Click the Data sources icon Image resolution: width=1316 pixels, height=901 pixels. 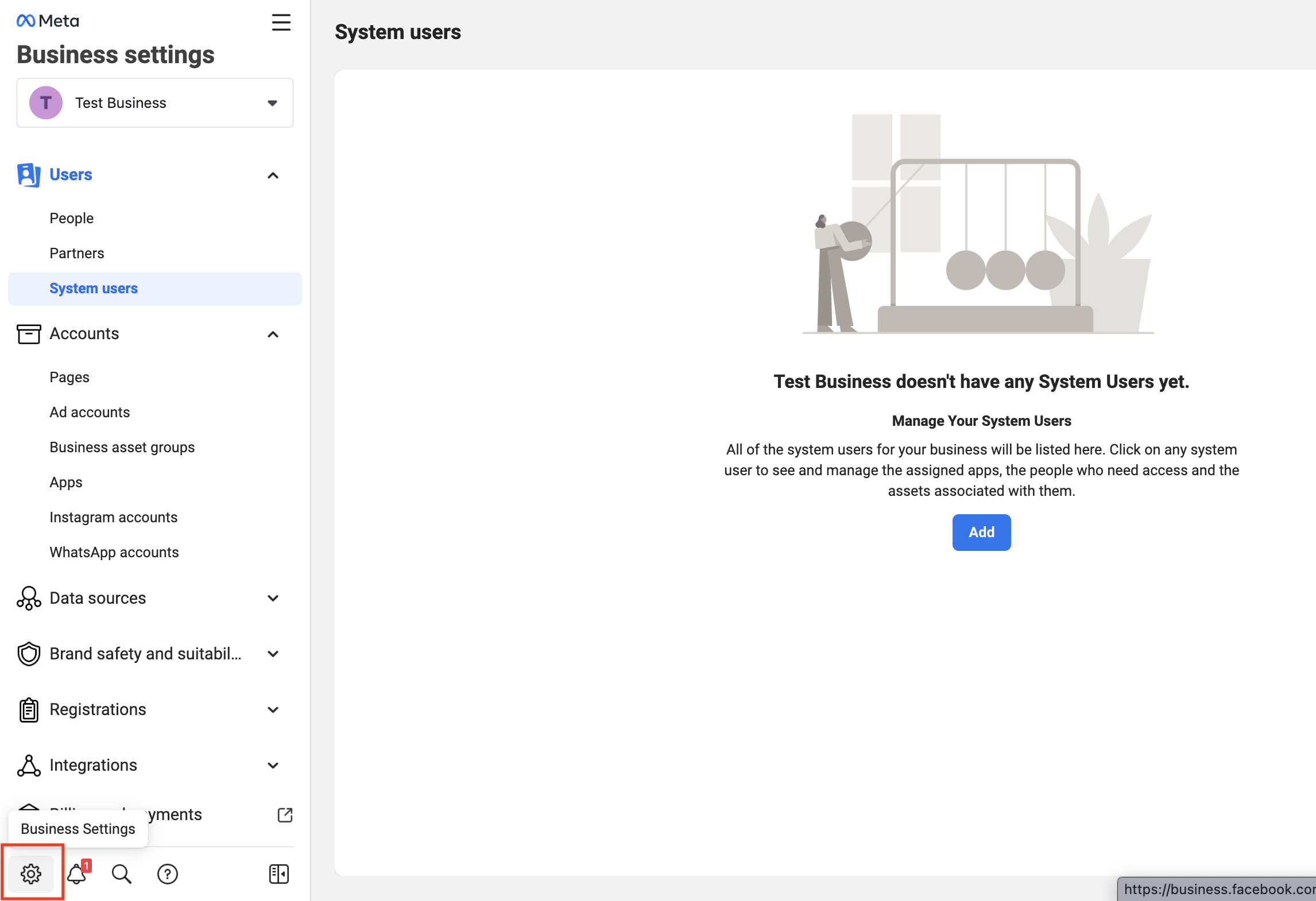pyautogui.click(x=29, y=598)
